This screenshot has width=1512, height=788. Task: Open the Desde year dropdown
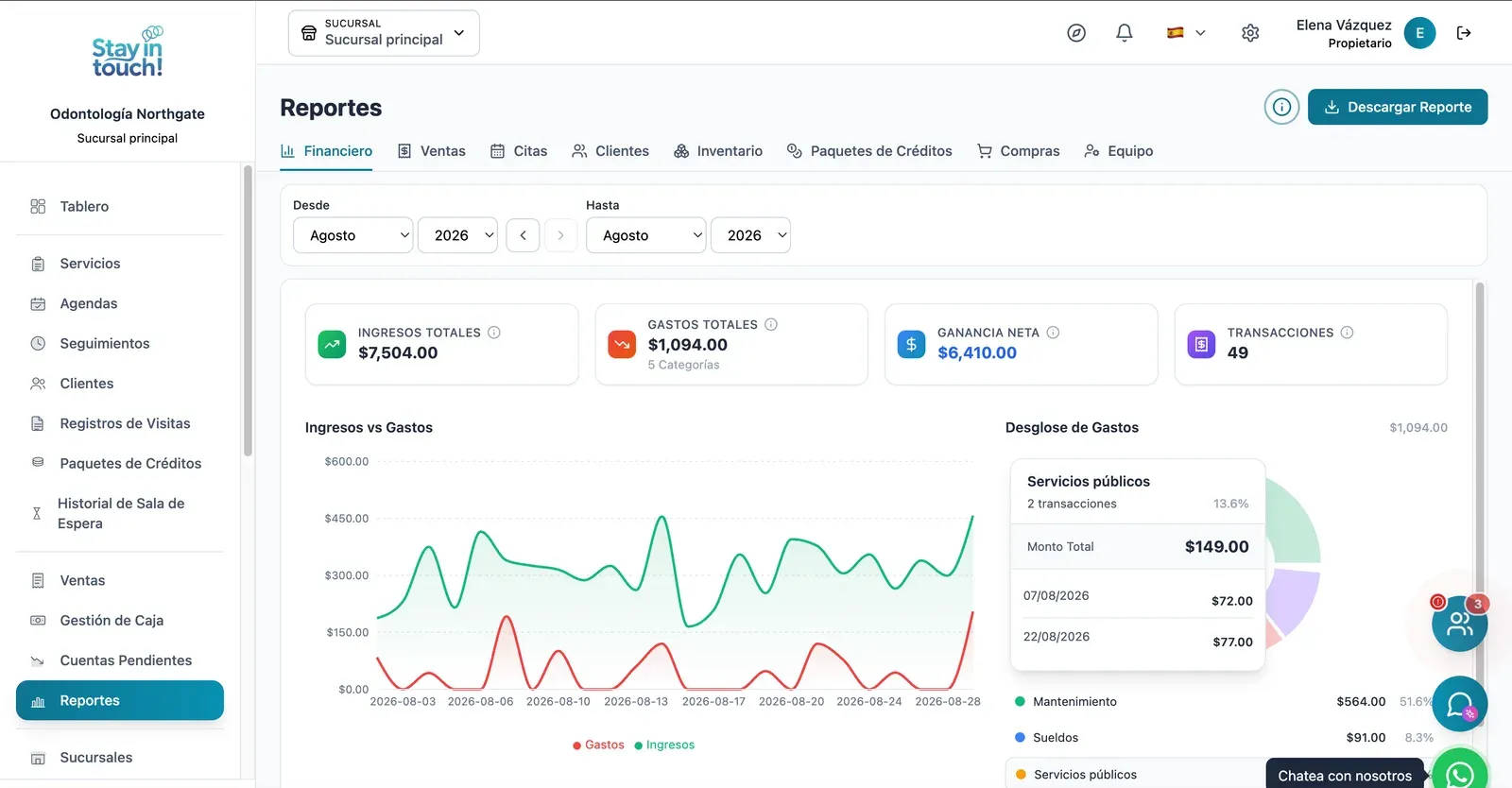(458, 235)
